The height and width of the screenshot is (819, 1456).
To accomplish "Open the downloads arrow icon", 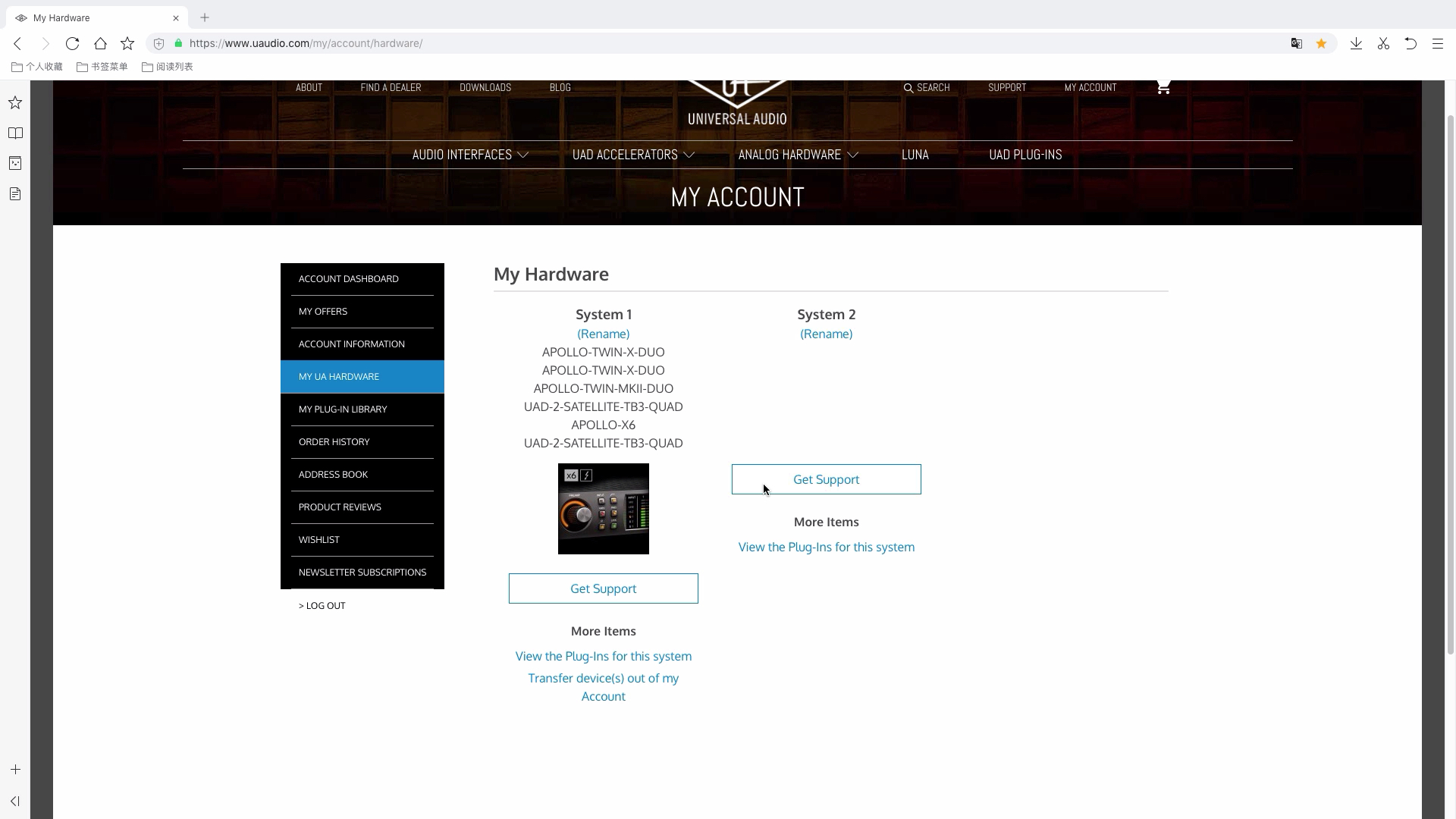I will click(1356, 43).
